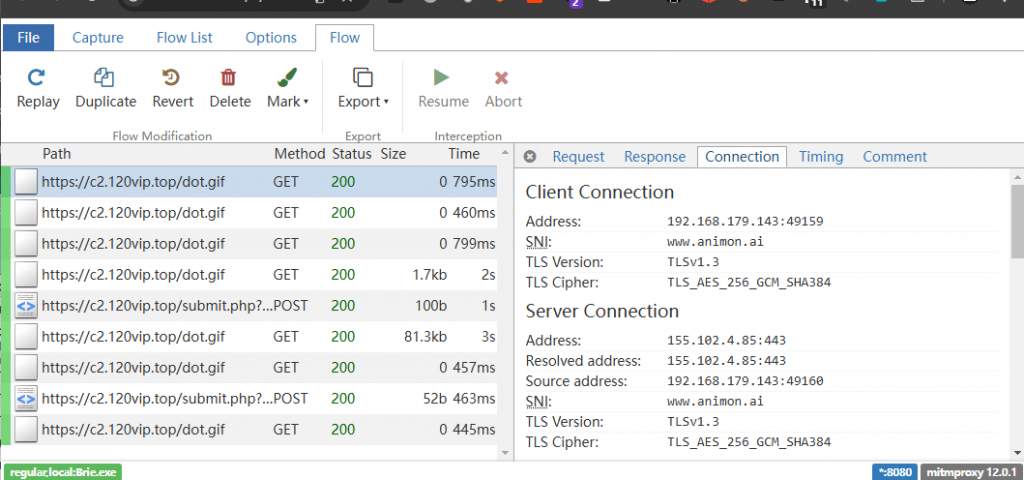Delete the selected flow with trash icon
The image size is (1024, 480).
(x=229, y=78)
